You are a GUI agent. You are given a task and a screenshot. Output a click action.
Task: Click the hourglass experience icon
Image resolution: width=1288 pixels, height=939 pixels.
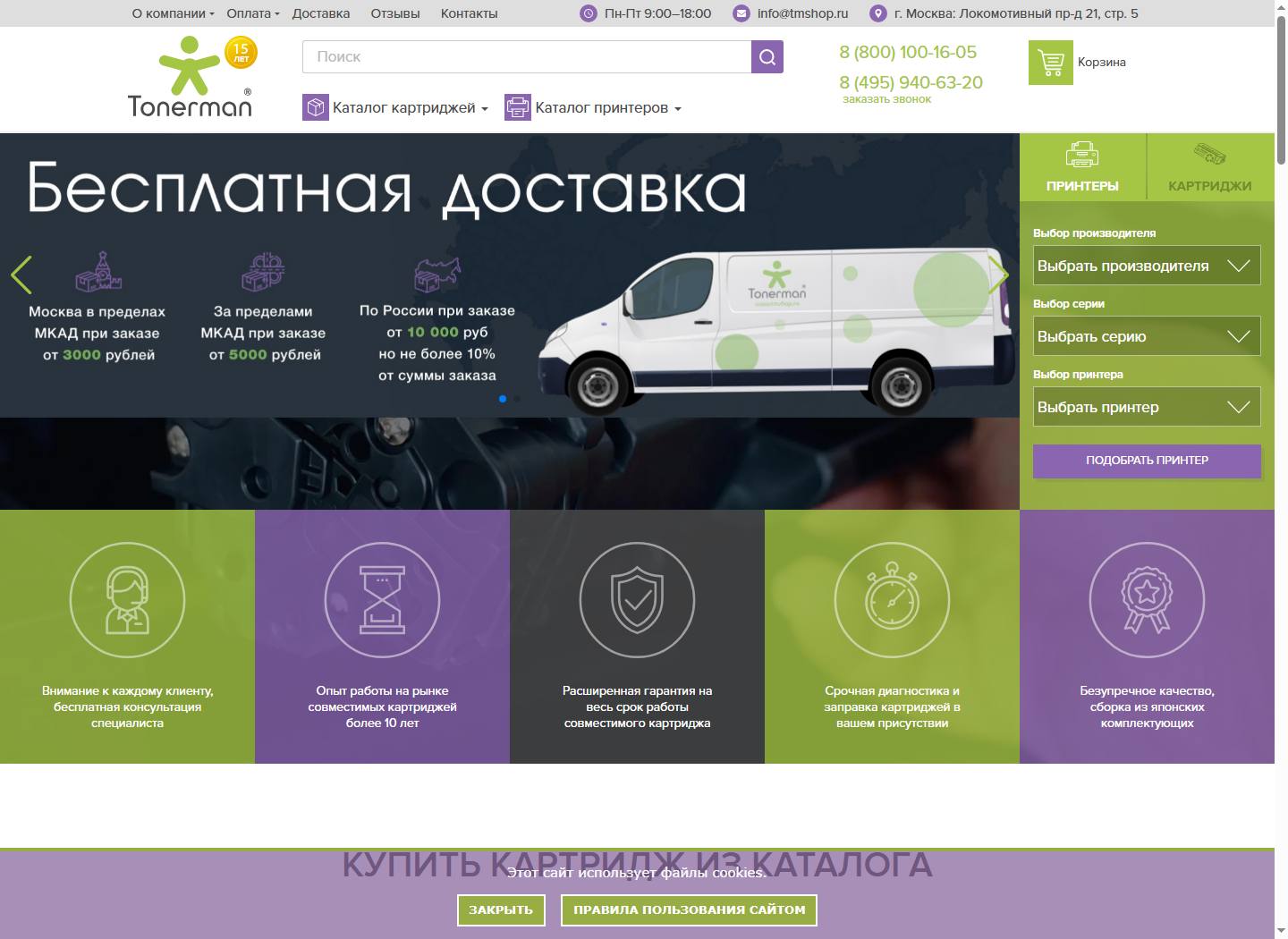pyautogui.click(x=382, y=600)
